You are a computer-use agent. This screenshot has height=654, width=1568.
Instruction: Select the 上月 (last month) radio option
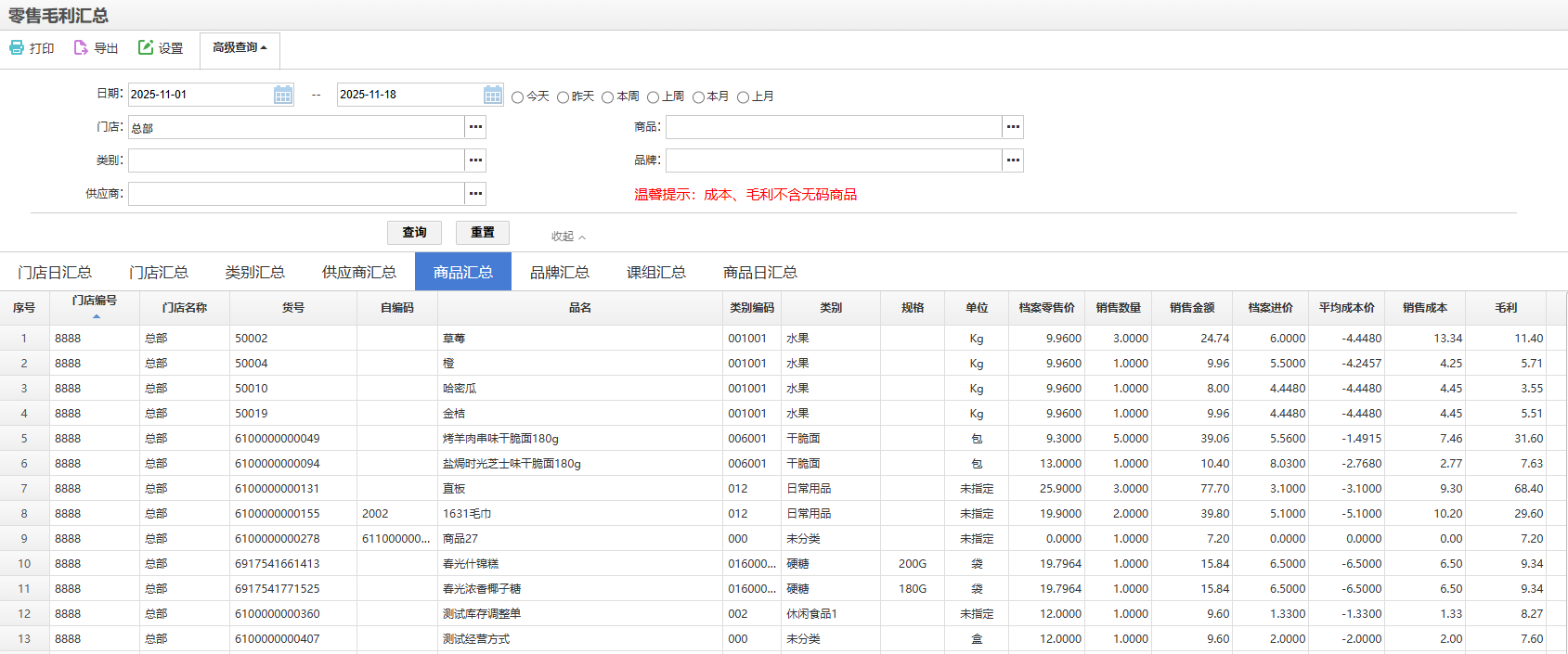point(743,97)
